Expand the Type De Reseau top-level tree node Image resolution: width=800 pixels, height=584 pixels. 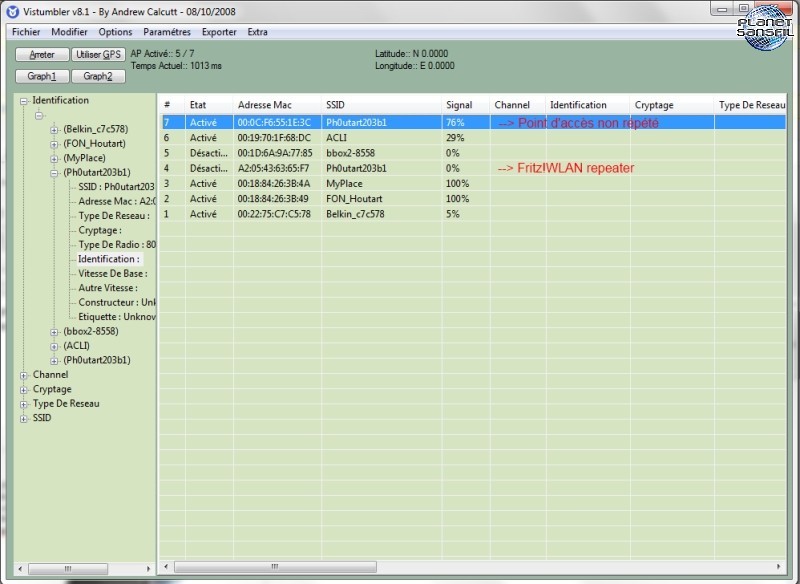pyautogui.click(x=23, y=404)
